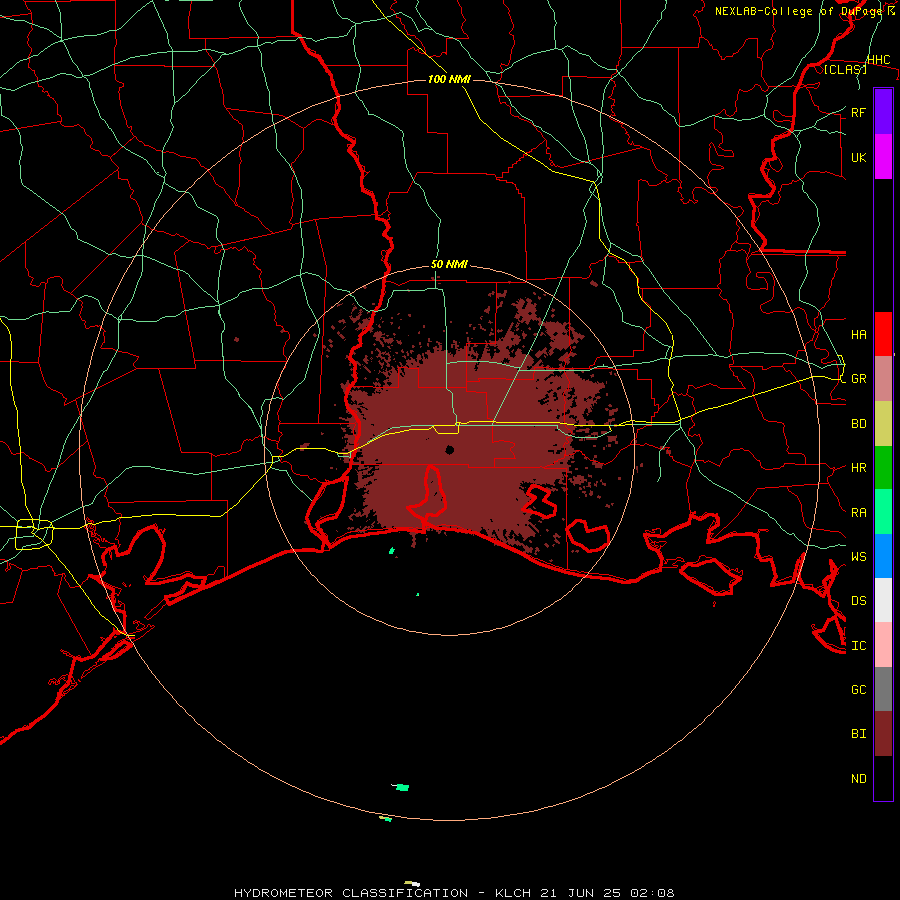The height and width of the screenshot is (900, 900).
Task: Click the 50 NMI range ring label
Action: (x=449, y=265)
